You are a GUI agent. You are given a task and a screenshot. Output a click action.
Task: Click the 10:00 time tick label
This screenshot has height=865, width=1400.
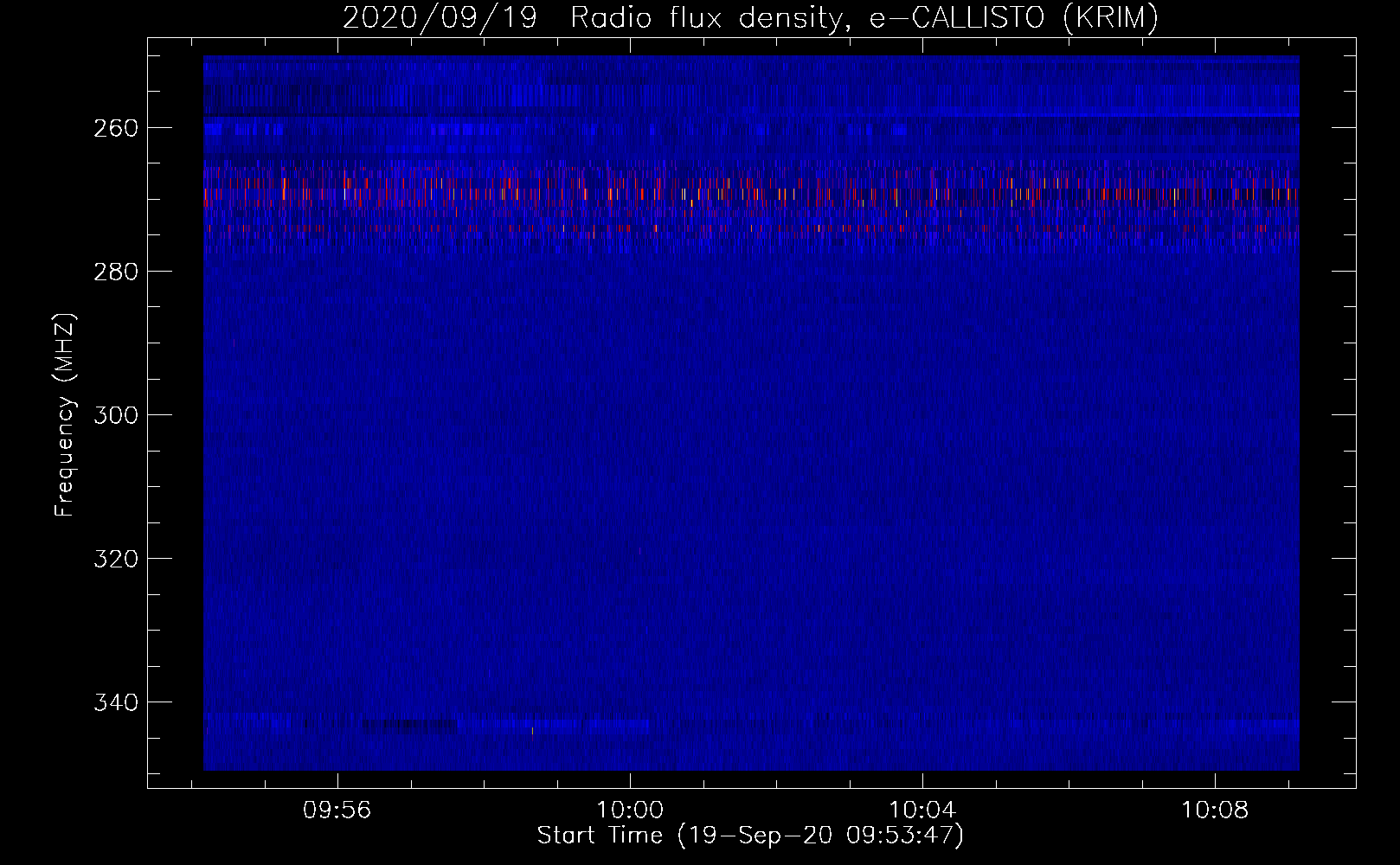[x=630, y=811]
